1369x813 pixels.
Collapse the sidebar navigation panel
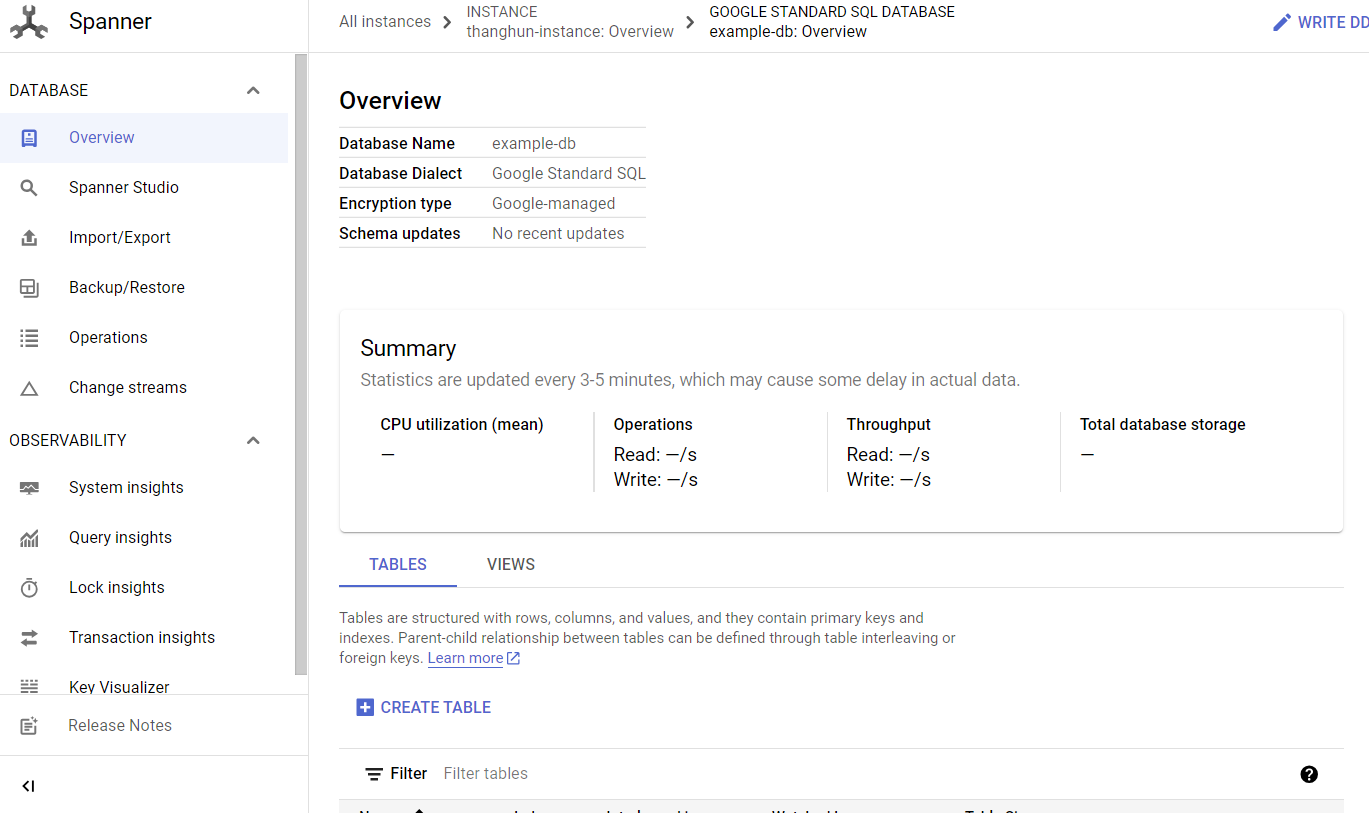click(28, 786)
